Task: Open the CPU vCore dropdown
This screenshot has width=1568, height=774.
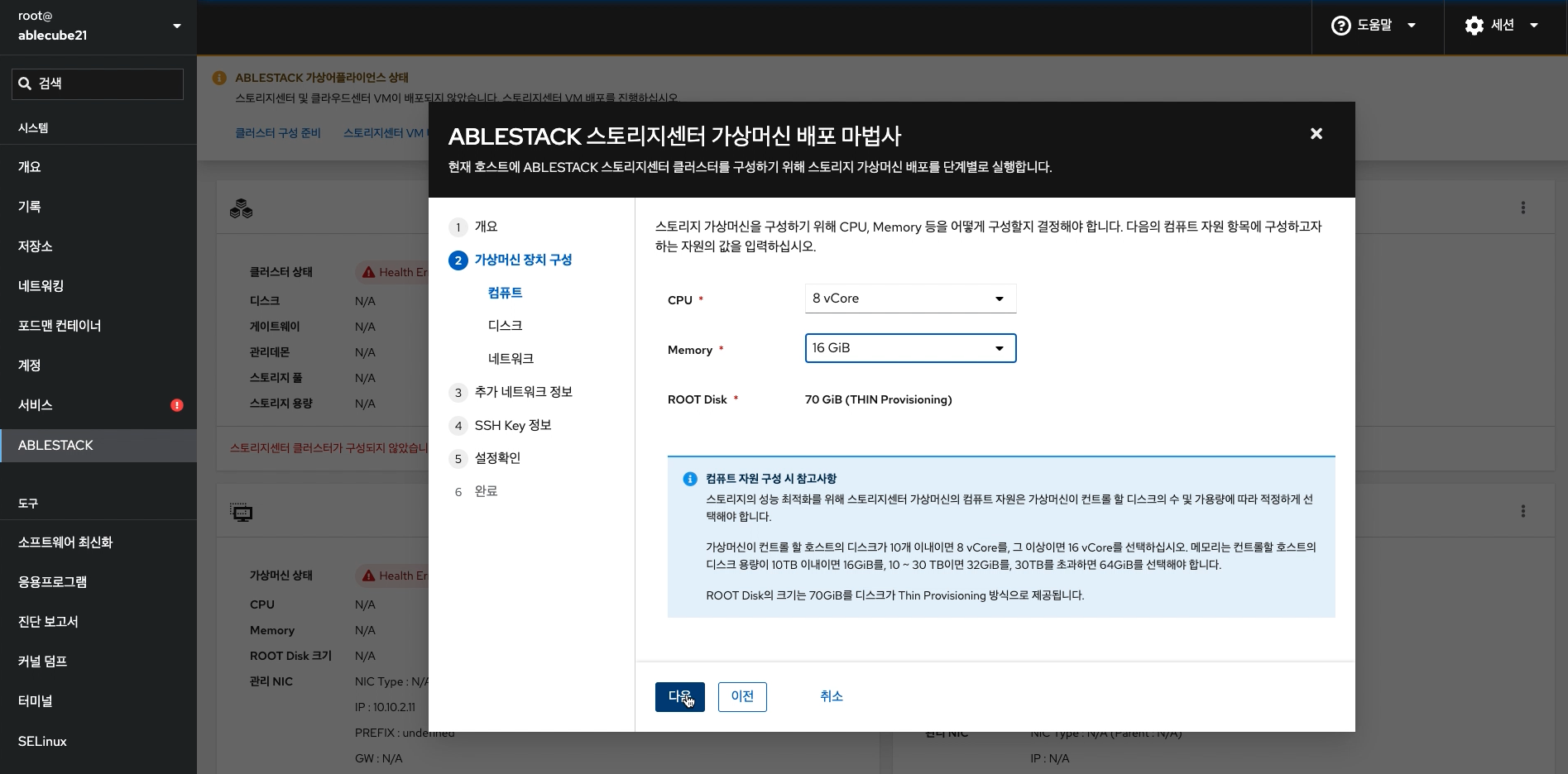Action: click(x=910, y=299)
